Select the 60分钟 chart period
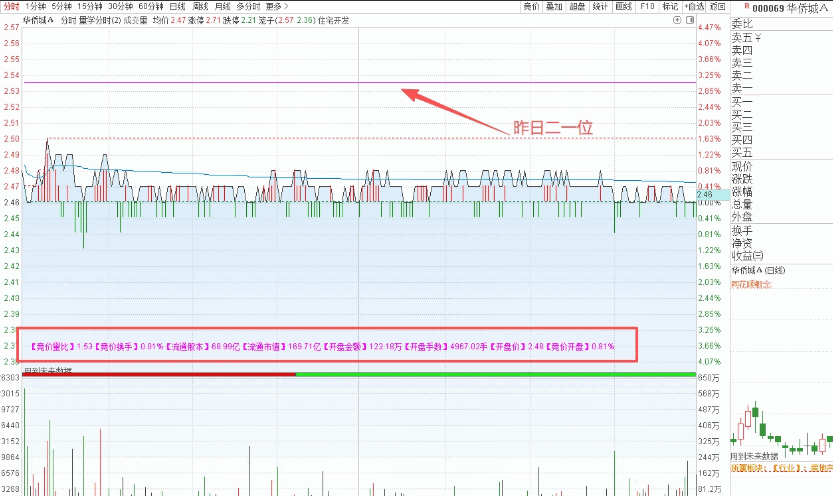The width and height of the screenshot is (833, 496). (x=151, y=6)
